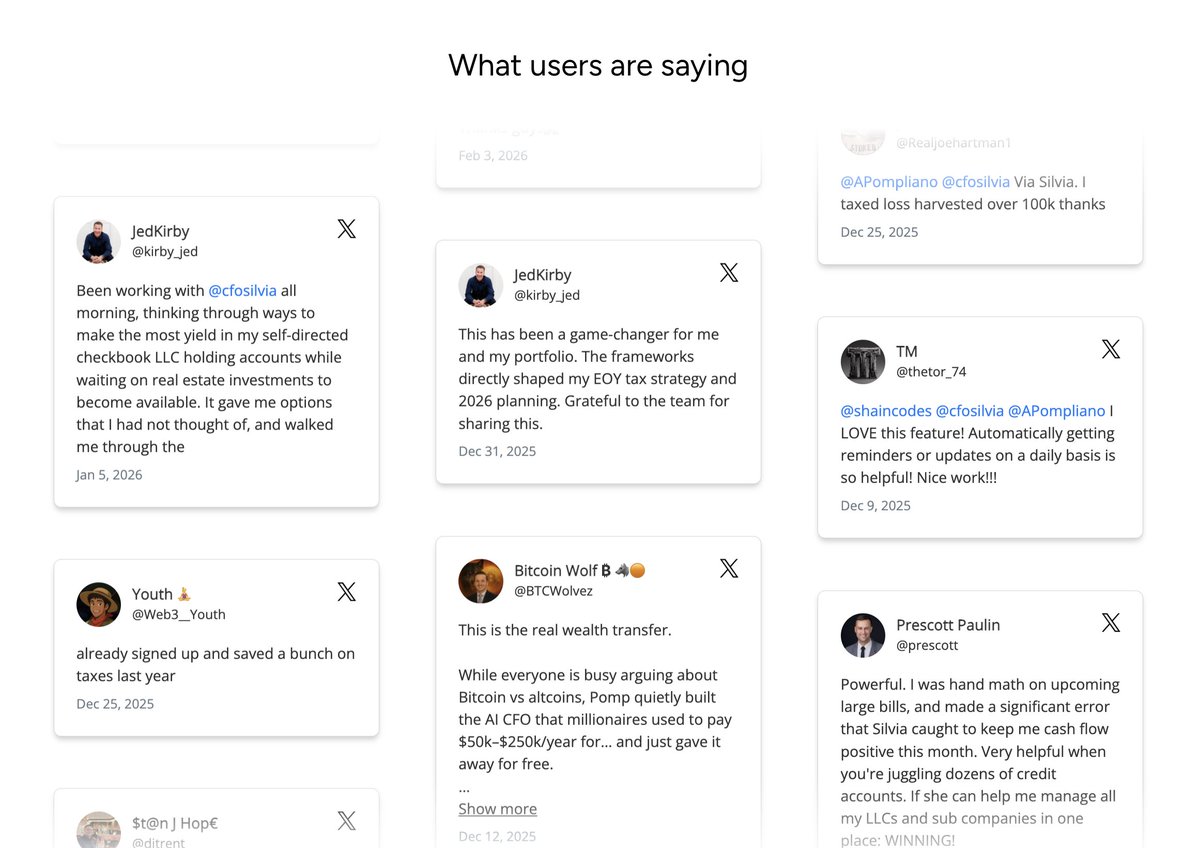The height and width of the screenshot is (848, 1200).
Task: Click @APompliano mention in Realjoehartman1's post
Action: [889, 182]
